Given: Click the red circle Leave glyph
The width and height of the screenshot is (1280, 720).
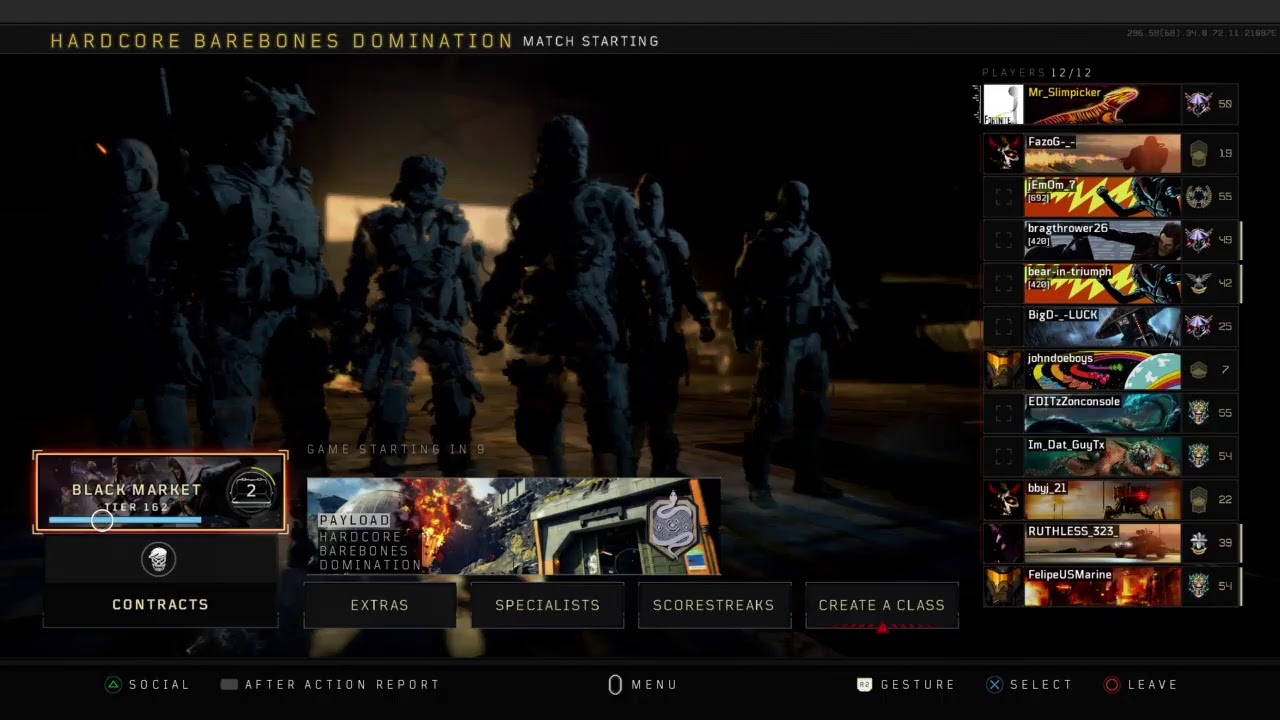Looking at the screenshot, I should click(1111, 685).
